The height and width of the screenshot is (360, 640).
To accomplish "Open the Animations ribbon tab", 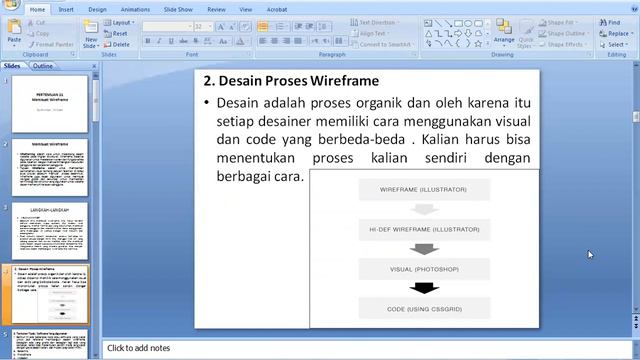I will coord(135,9).
